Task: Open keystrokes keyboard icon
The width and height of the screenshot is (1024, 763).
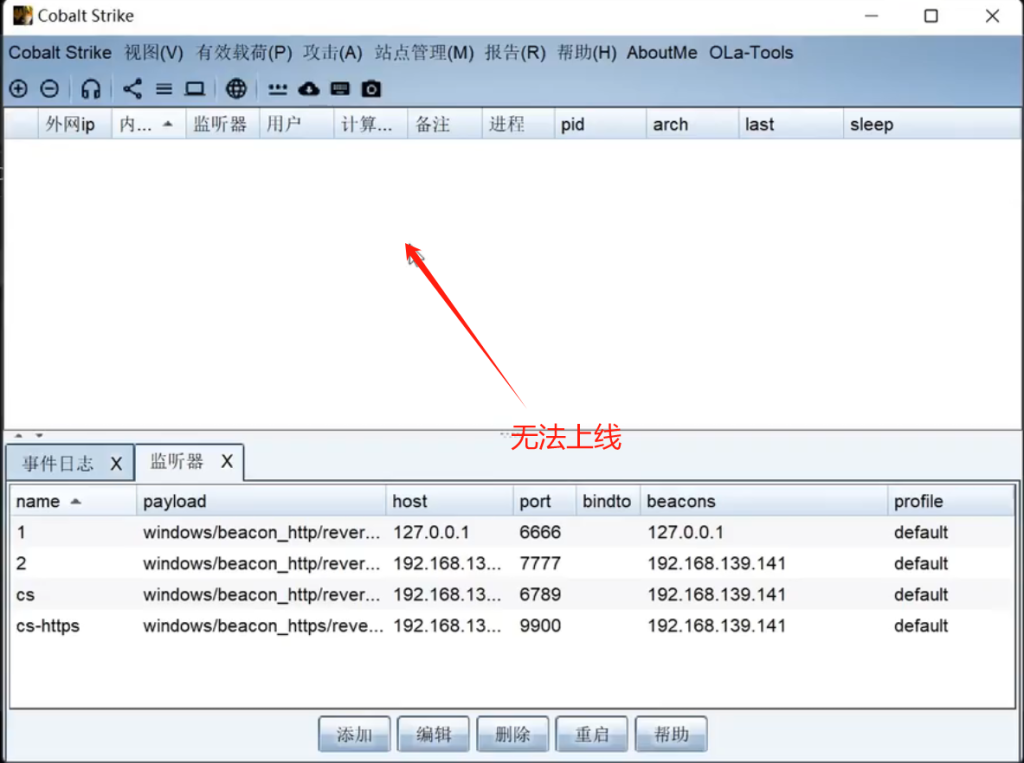Action: tap(340, 89)
